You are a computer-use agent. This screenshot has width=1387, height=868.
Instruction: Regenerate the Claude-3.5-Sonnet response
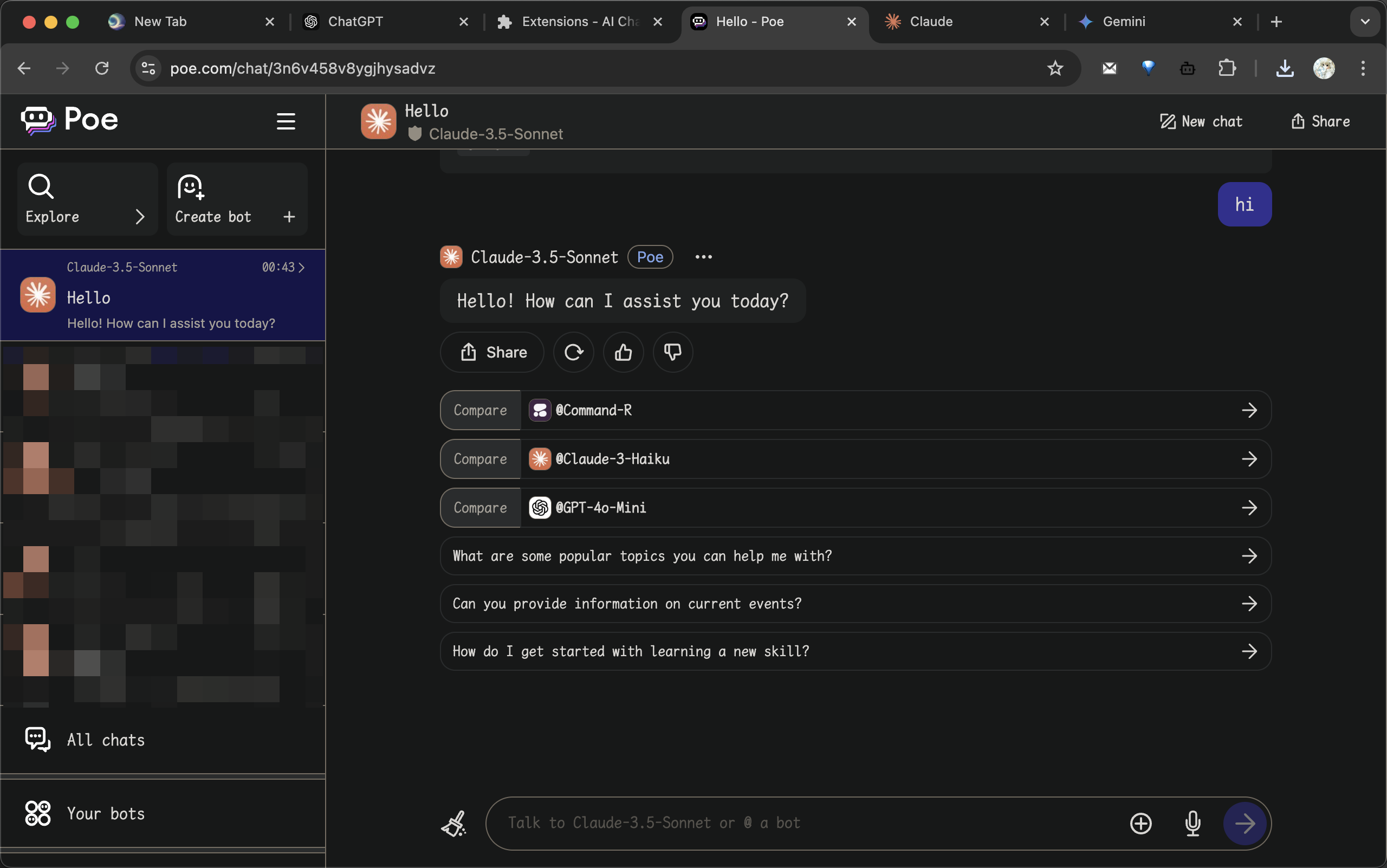[574, 352]
